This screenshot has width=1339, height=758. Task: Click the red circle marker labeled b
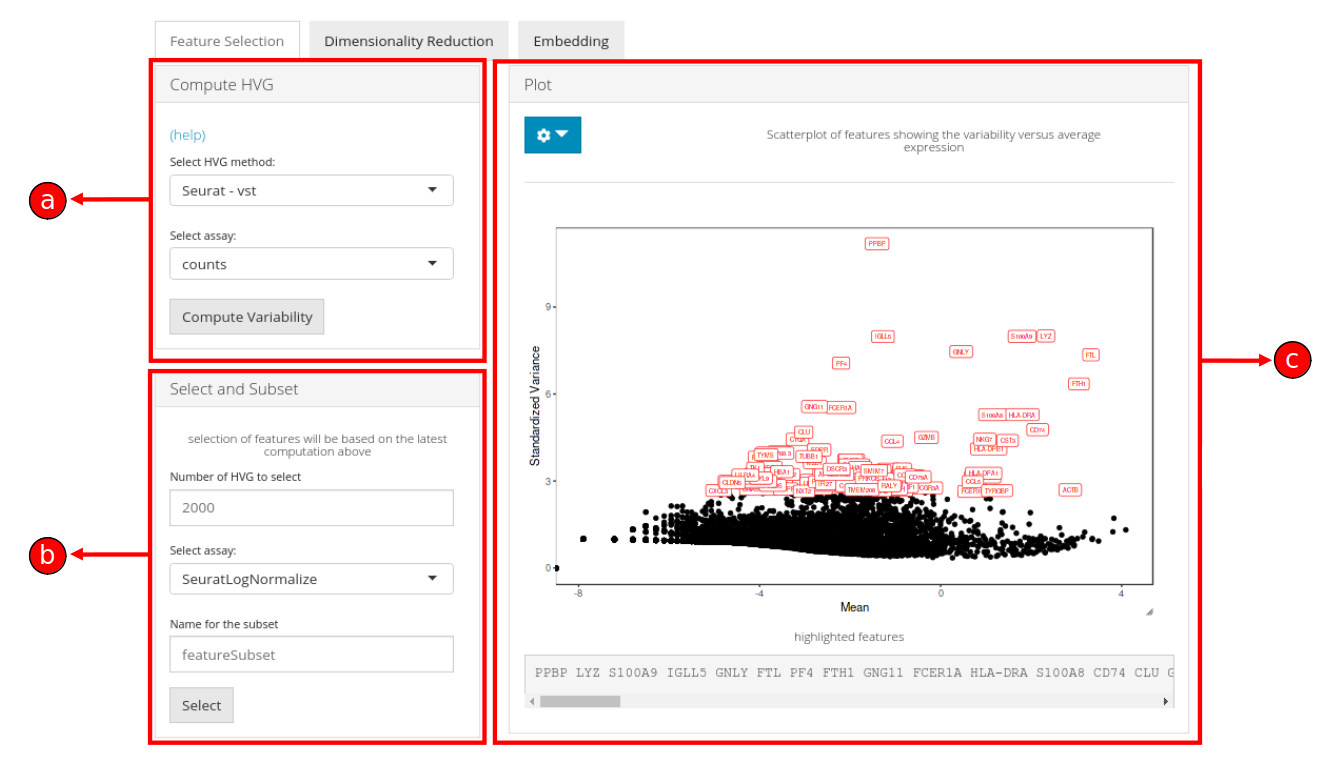47,555
